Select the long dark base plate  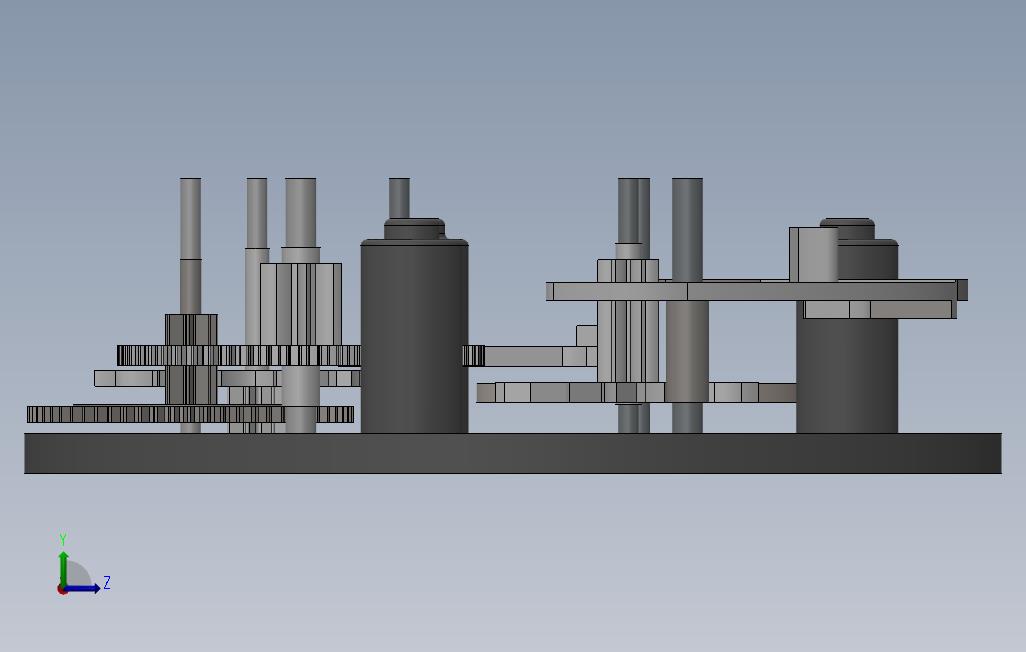click(513, 453)
